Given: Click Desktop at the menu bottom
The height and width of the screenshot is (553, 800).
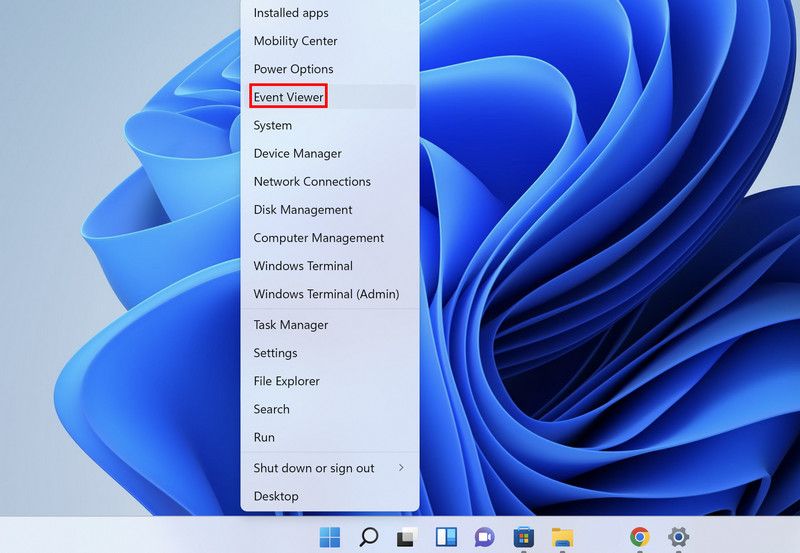Looking at the screenshot, I should coord(276,496).
